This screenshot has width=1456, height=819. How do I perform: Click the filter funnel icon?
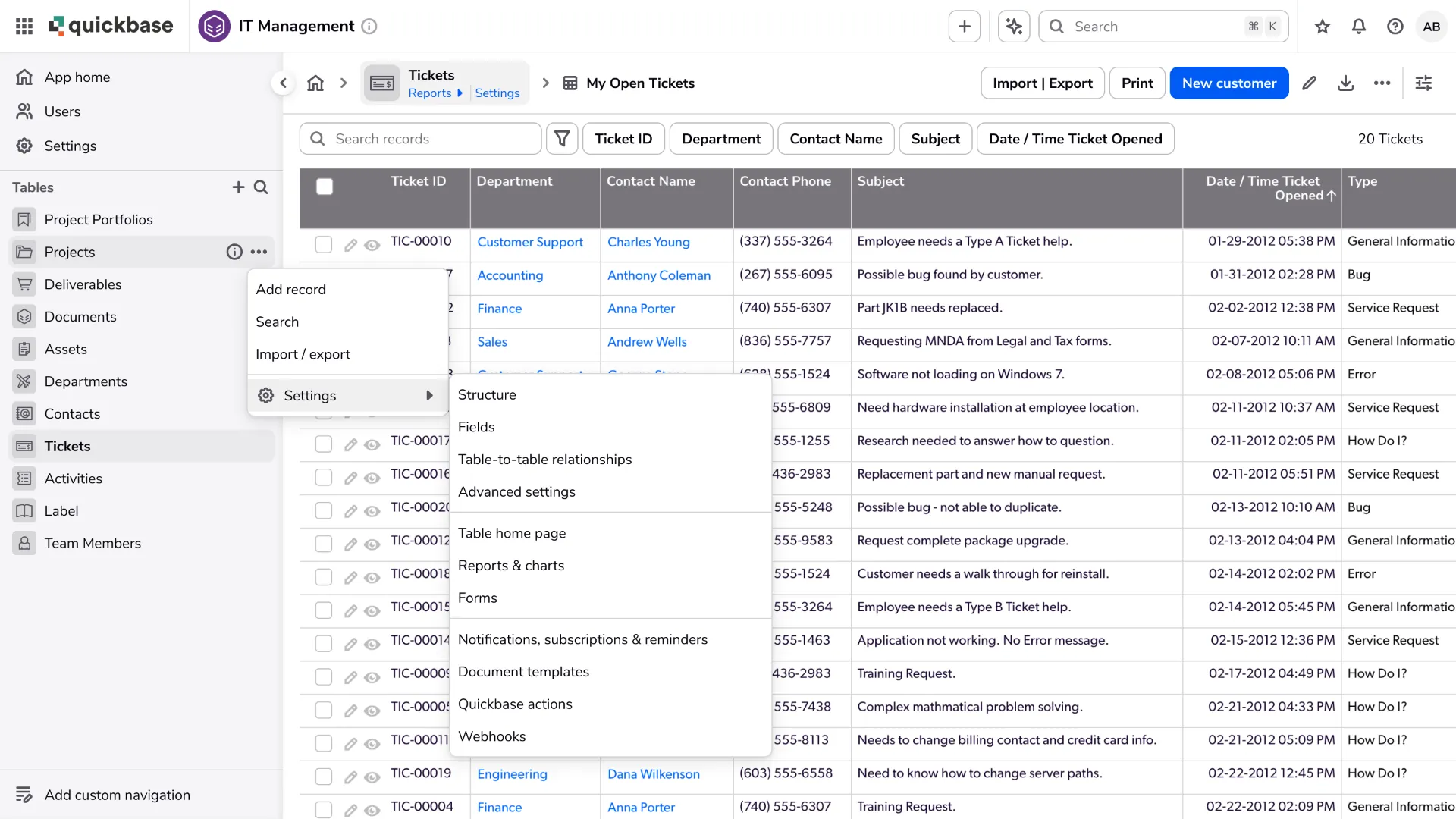tap(562, 139)
